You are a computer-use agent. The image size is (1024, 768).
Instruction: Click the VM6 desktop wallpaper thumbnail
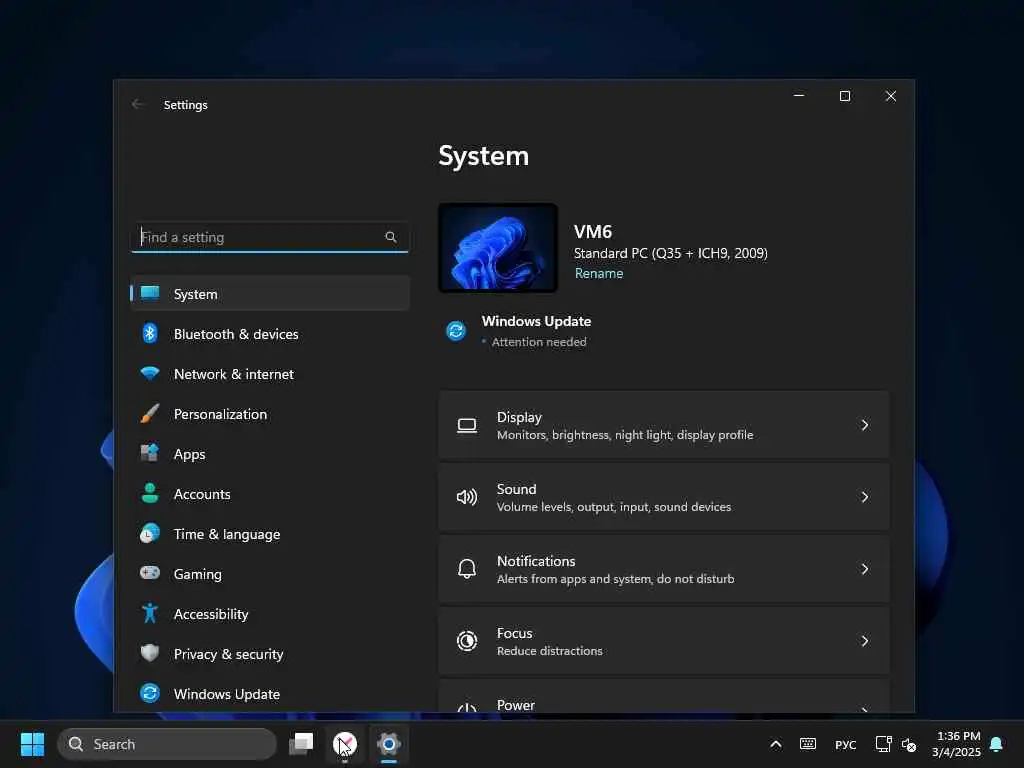pos(498,248)
